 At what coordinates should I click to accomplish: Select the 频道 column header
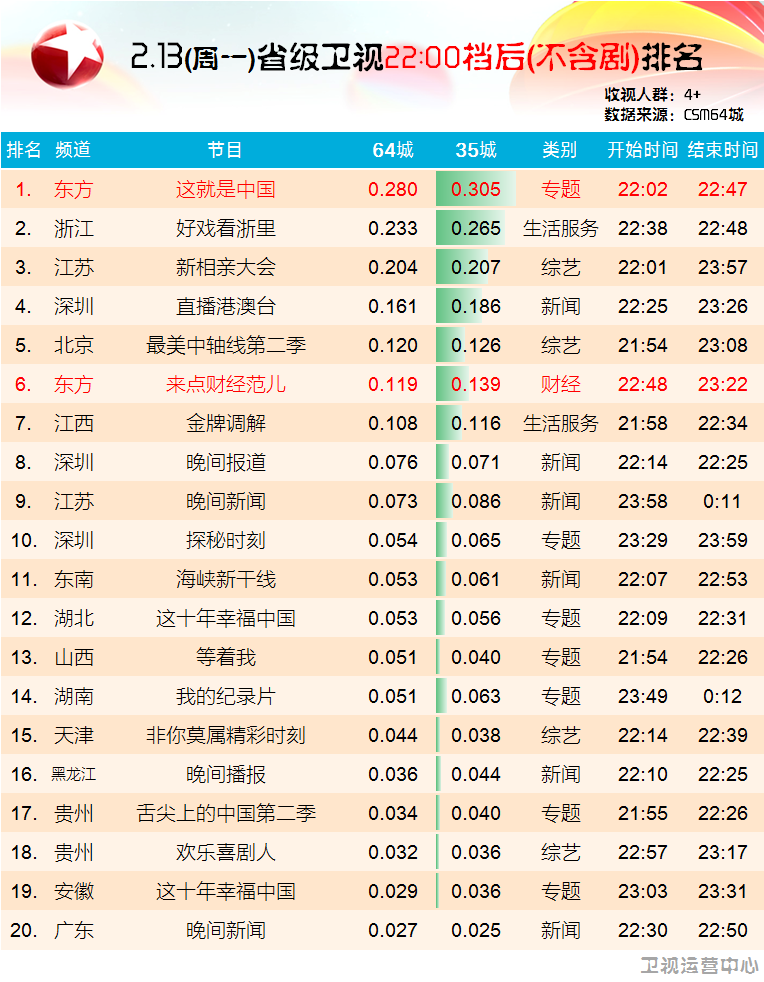(73, 150)
